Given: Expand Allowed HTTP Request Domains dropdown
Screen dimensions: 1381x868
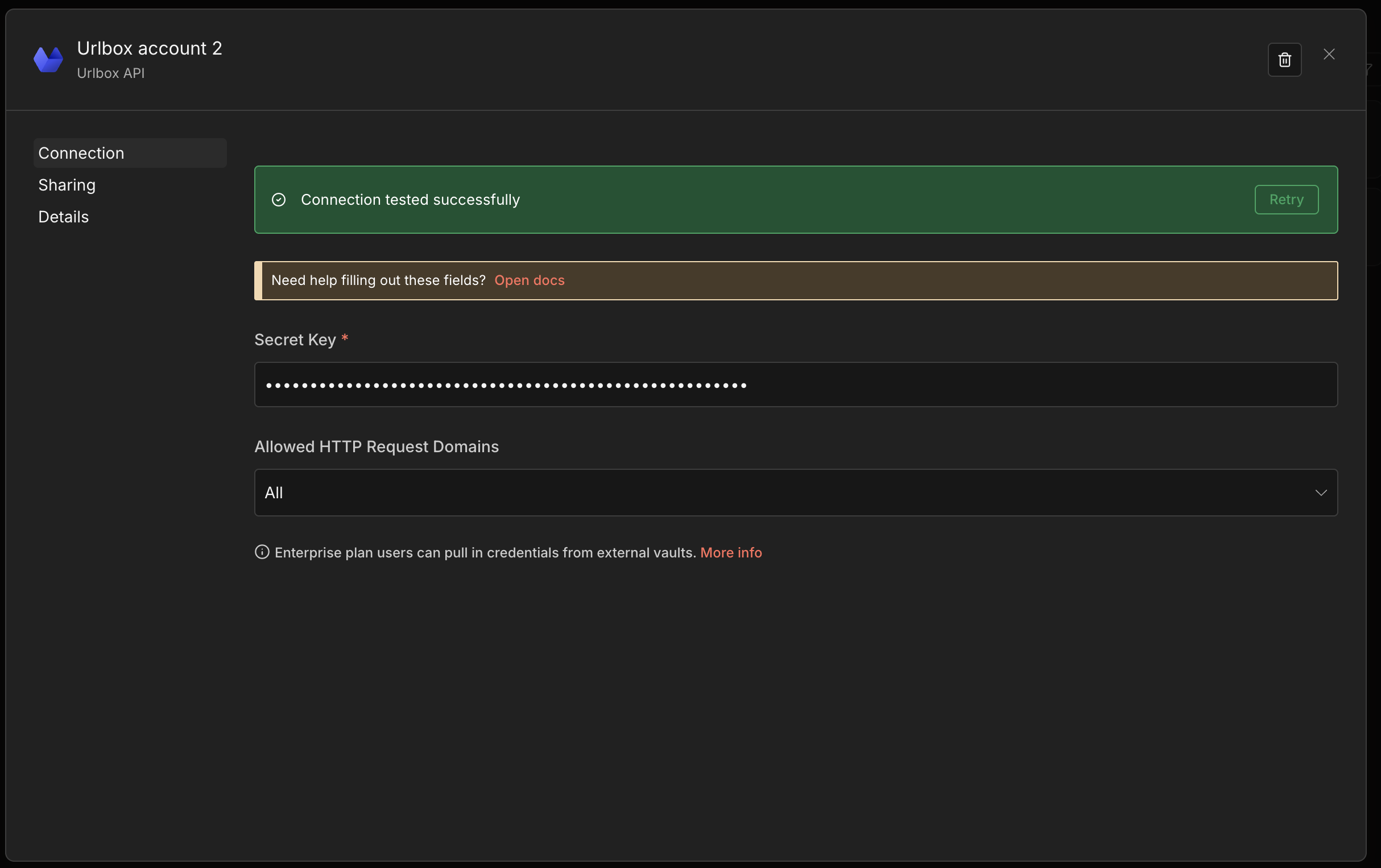Looking at the screenshot, I should [796, 493].
